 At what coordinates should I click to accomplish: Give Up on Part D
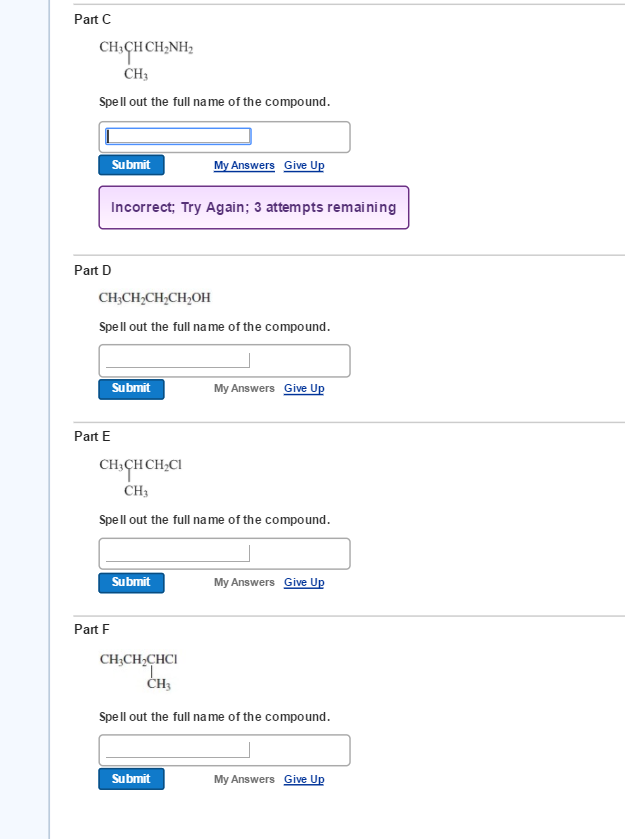click(303, 388)
